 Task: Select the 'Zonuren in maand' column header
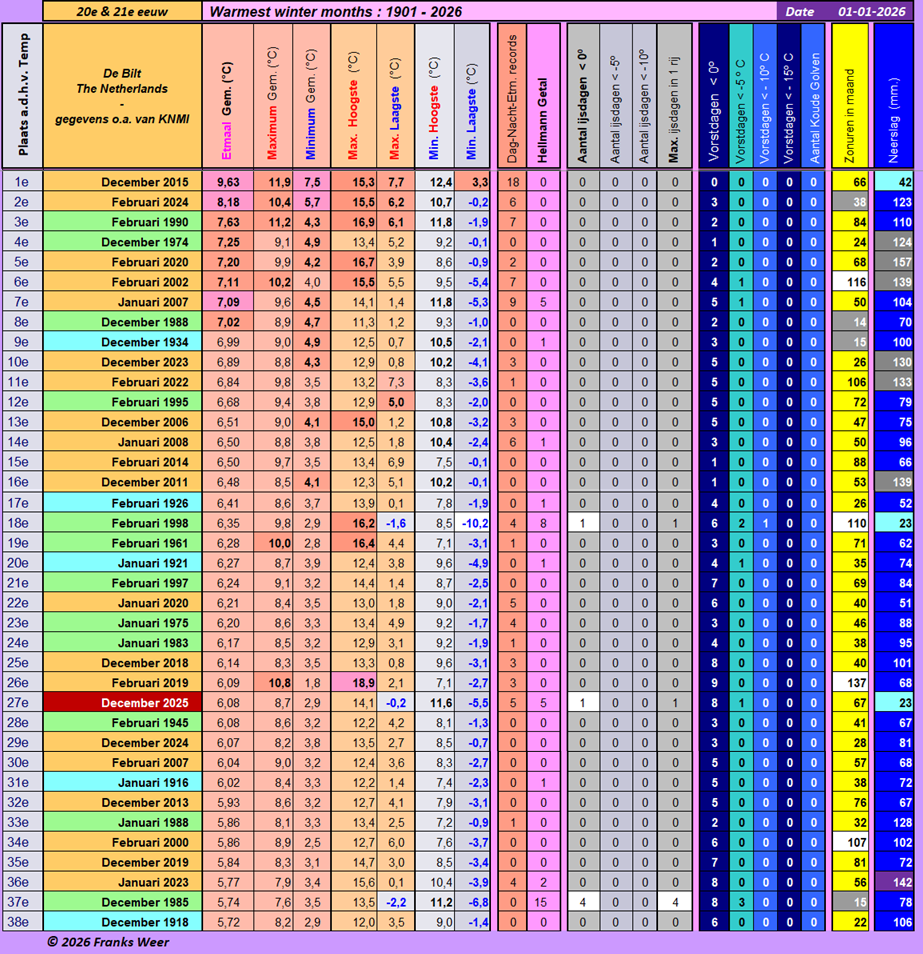click(850, 96)
